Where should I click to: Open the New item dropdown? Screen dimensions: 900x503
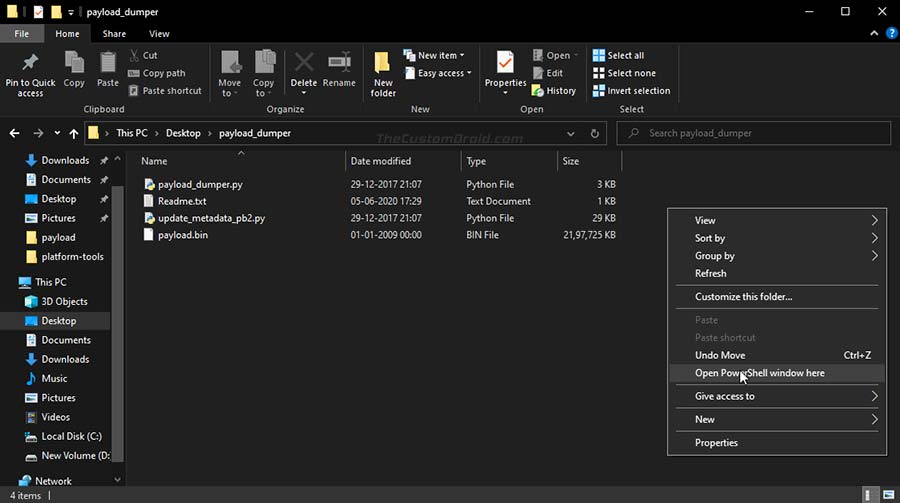point(434,55)
